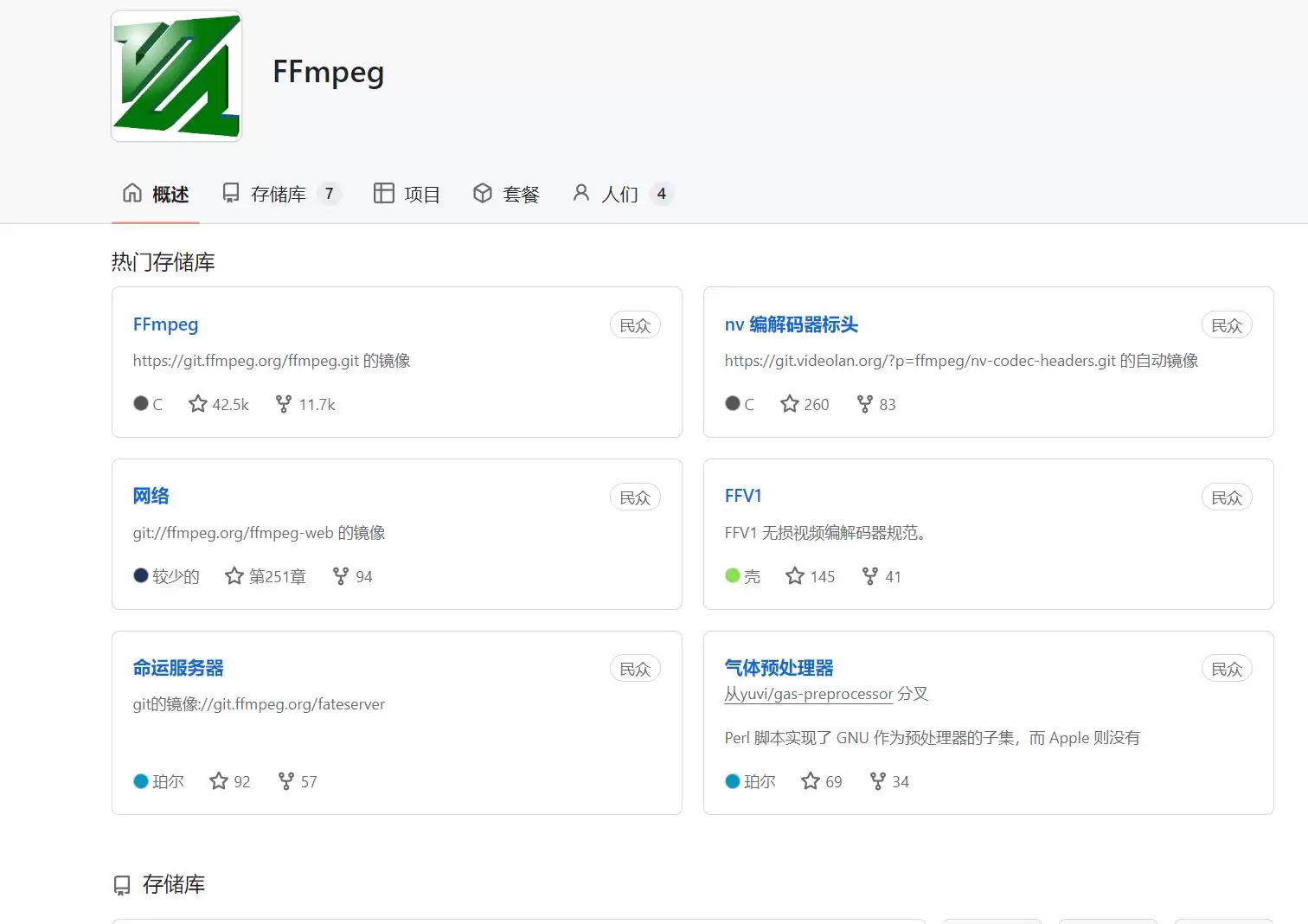This screenshot has height=924, width=1308.
Task: Click the star icon showing 145
Action: 795,576
